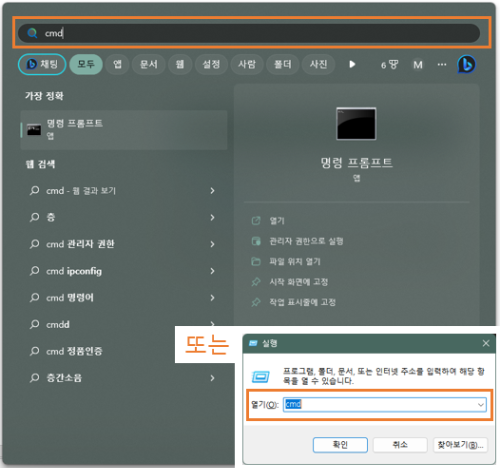Select 'cmd 정품인증' suggestion
Screen dimensions: 500x468
(74, 351)
